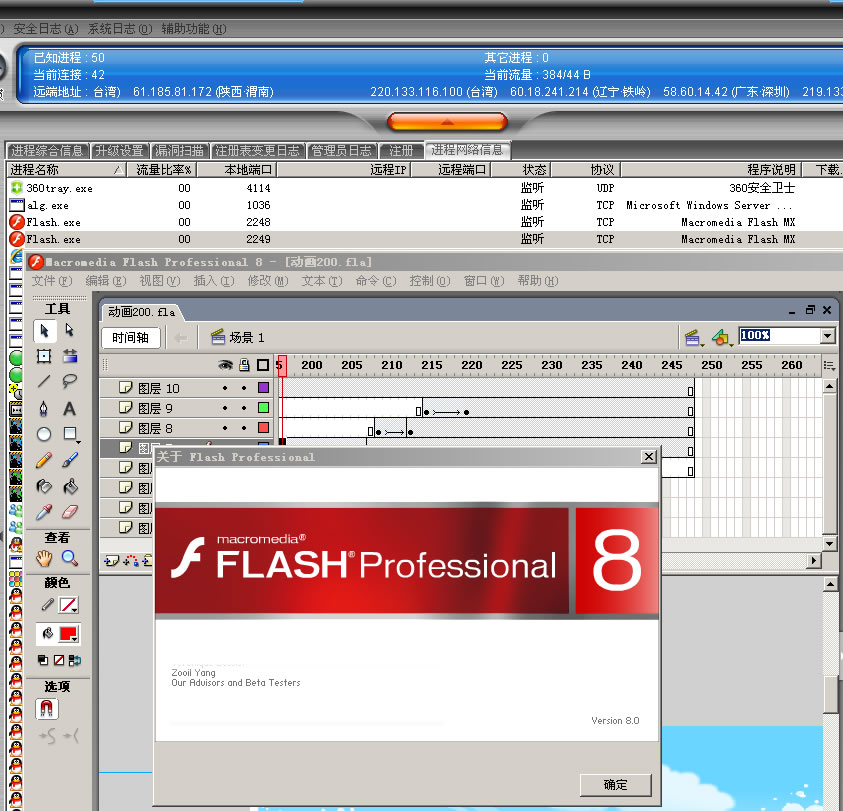
Task: Lock 图层 10 via its lock dot
Action: pyautogui.click(x=244, y=388)
